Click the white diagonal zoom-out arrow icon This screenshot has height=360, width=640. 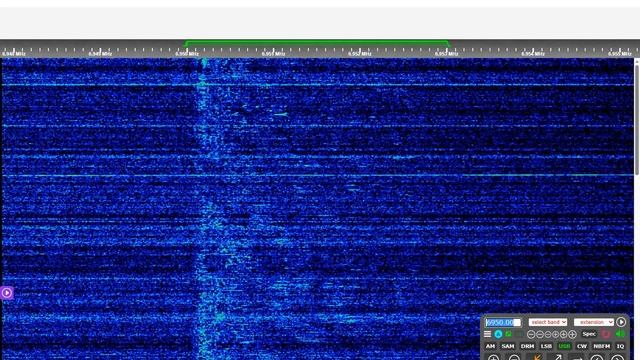pos(557,357)
